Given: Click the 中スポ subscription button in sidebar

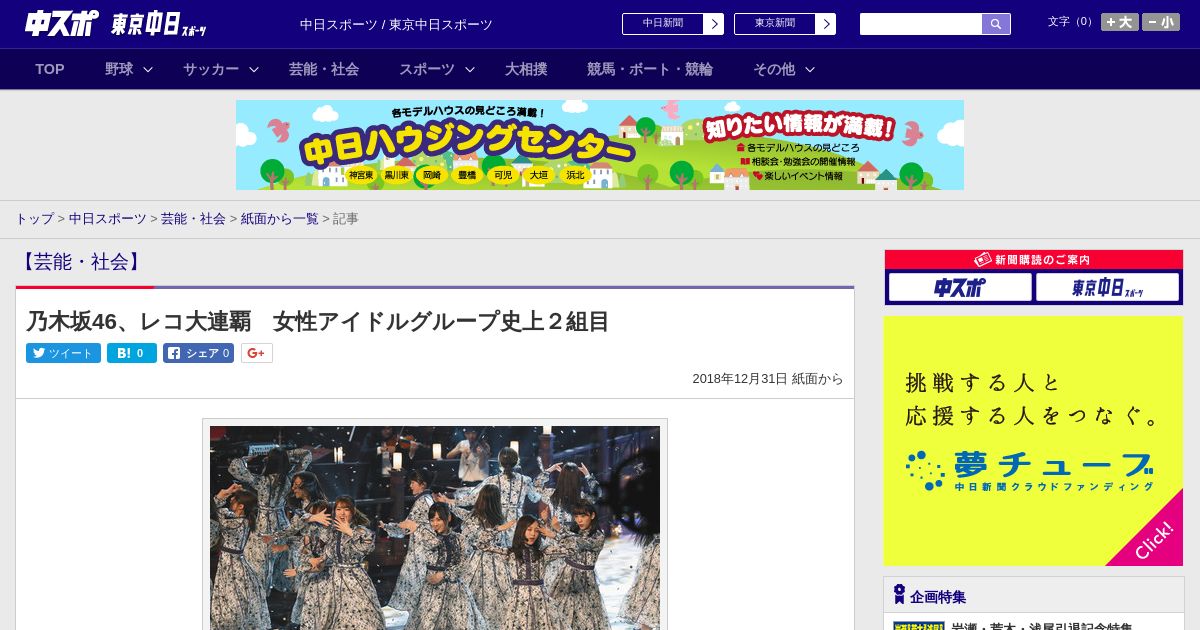Looking at the screenshot, I should [x=960, y=287].
